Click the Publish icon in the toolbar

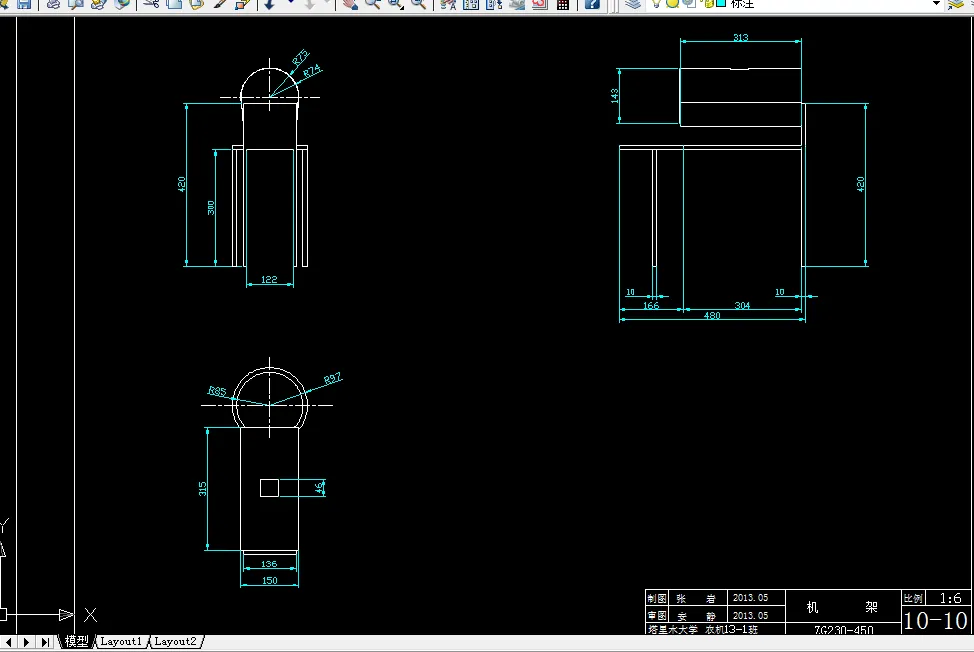click(x=98, y=4)
